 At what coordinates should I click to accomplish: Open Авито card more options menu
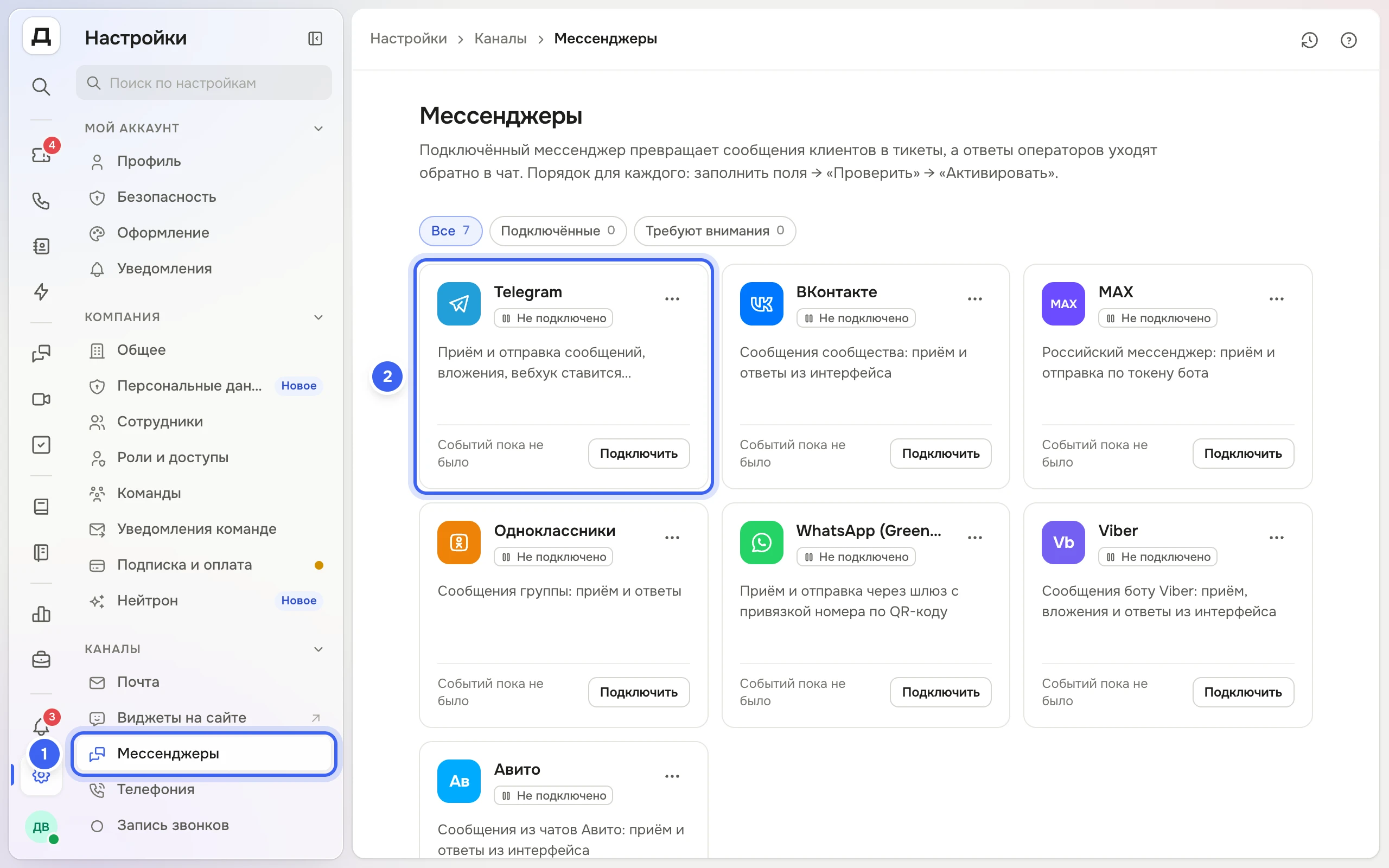pos(672,776)
